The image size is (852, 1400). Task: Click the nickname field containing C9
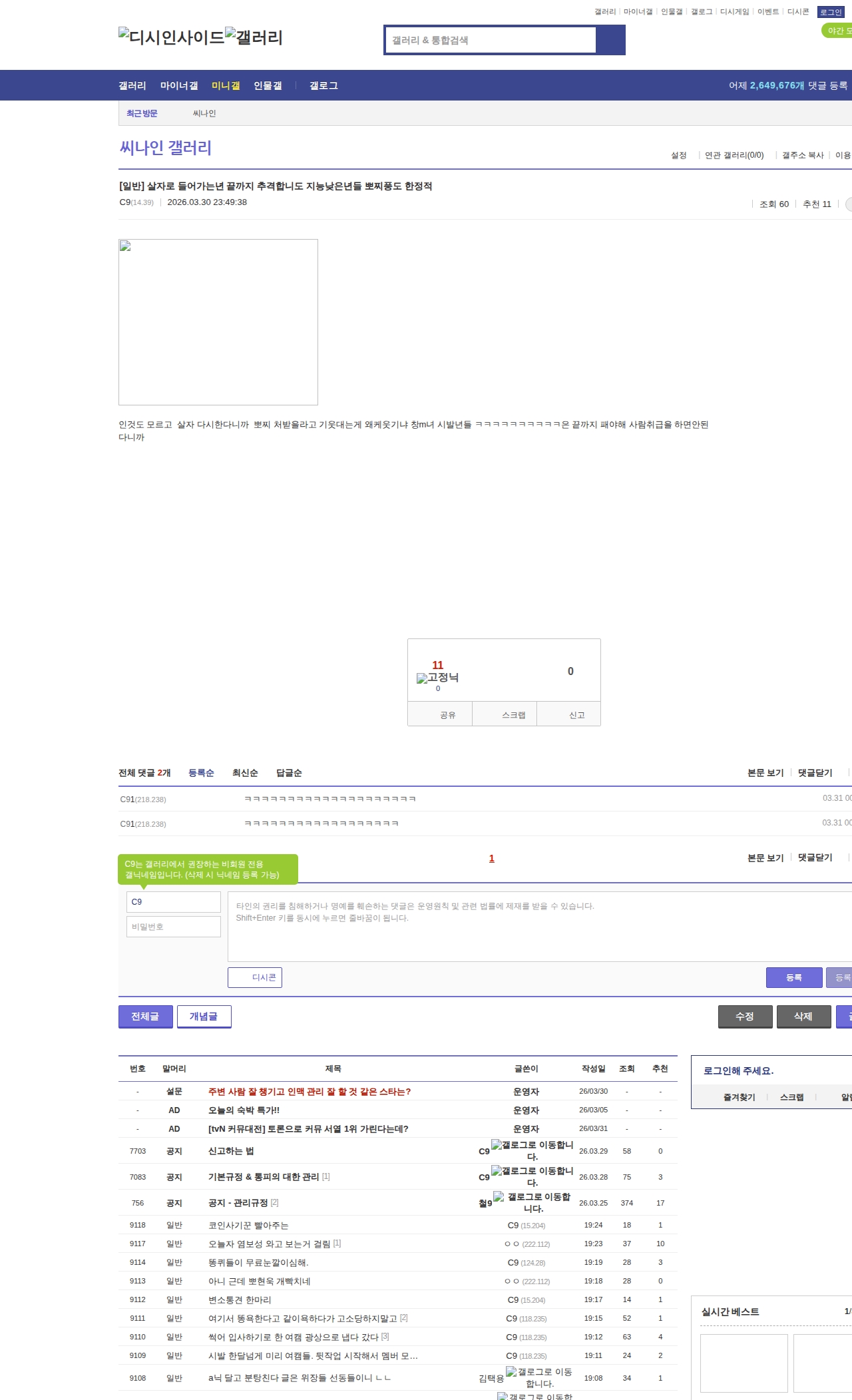point(174,902)
